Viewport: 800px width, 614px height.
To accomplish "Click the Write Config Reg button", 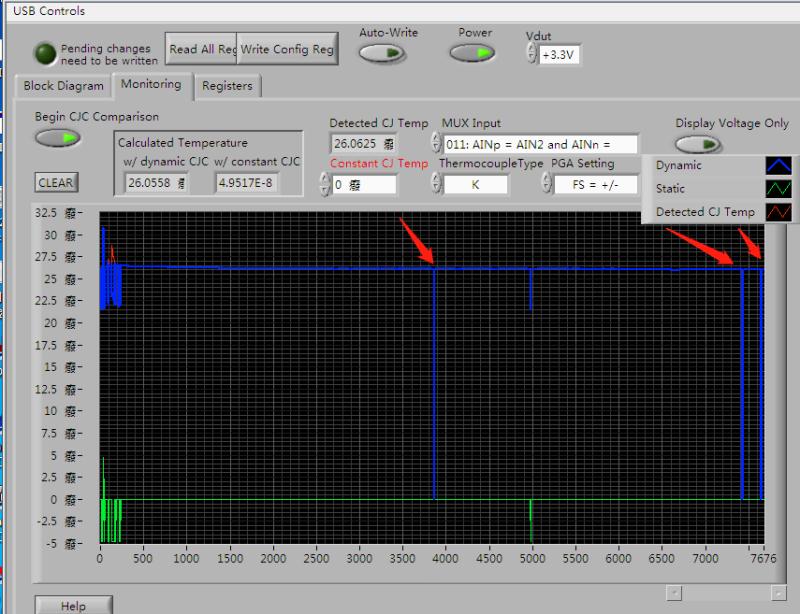I will click(x=287, y=49).
